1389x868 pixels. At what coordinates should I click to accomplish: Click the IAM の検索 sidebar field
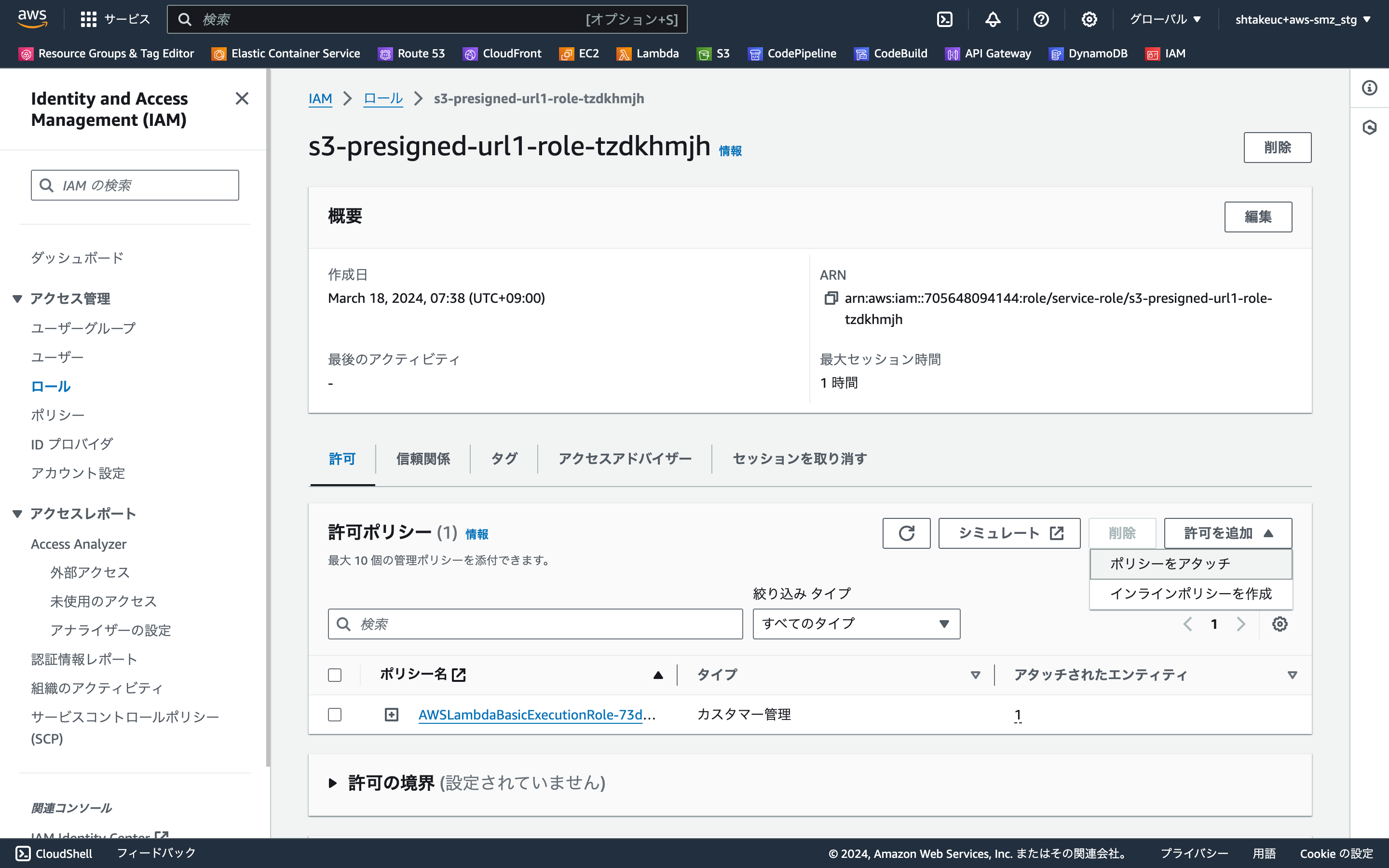[135, 186]
